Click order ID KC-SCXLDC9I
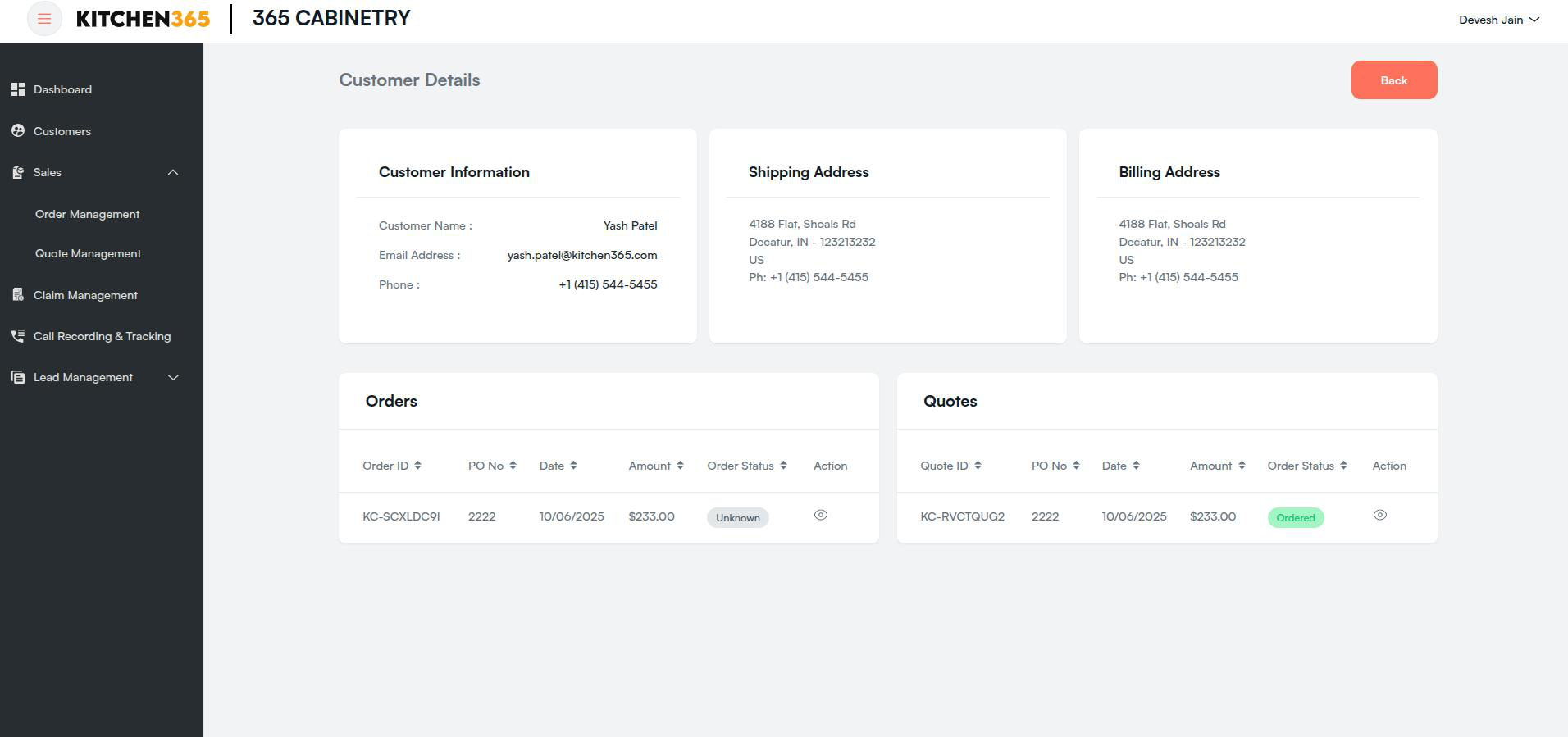 [x=401, y=516]
